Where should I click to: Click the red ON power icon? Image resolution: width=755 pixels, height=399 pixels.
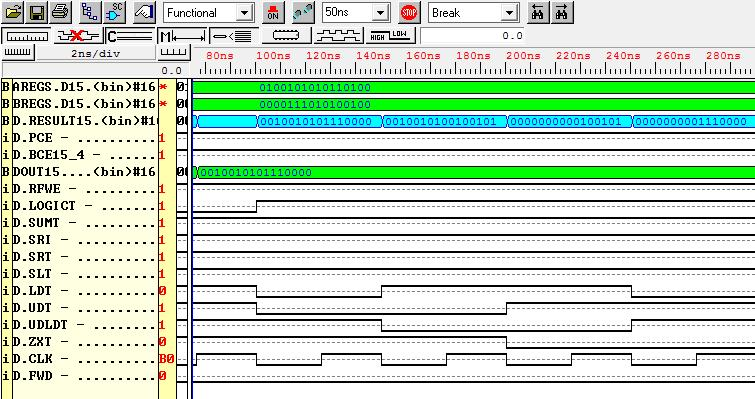click(x=273, y=13)
